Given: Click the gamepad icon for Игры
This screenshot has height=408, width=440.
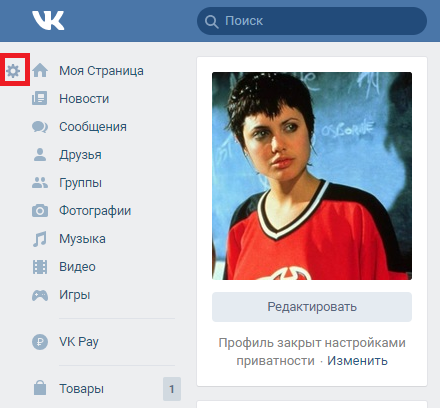Looking at the screenshot, I should tap(40, 295).
